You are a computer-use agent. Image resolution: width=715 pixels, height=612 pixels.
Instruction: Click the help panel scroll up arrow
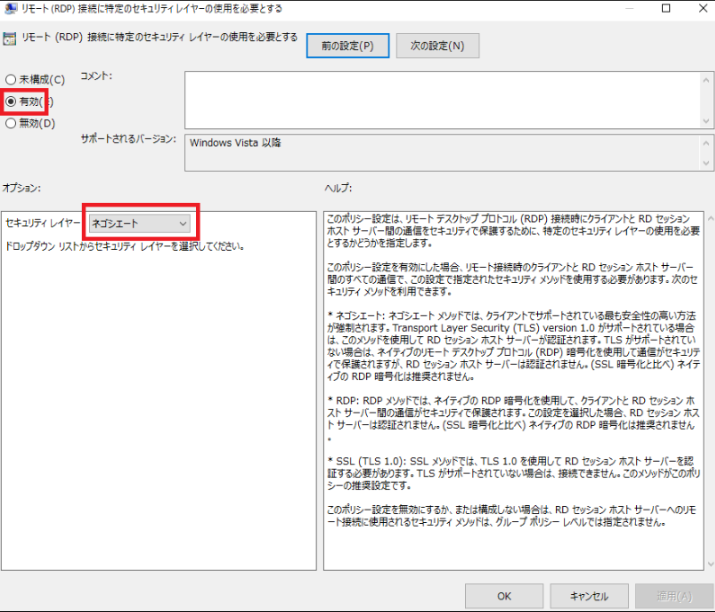click(710, 218)
